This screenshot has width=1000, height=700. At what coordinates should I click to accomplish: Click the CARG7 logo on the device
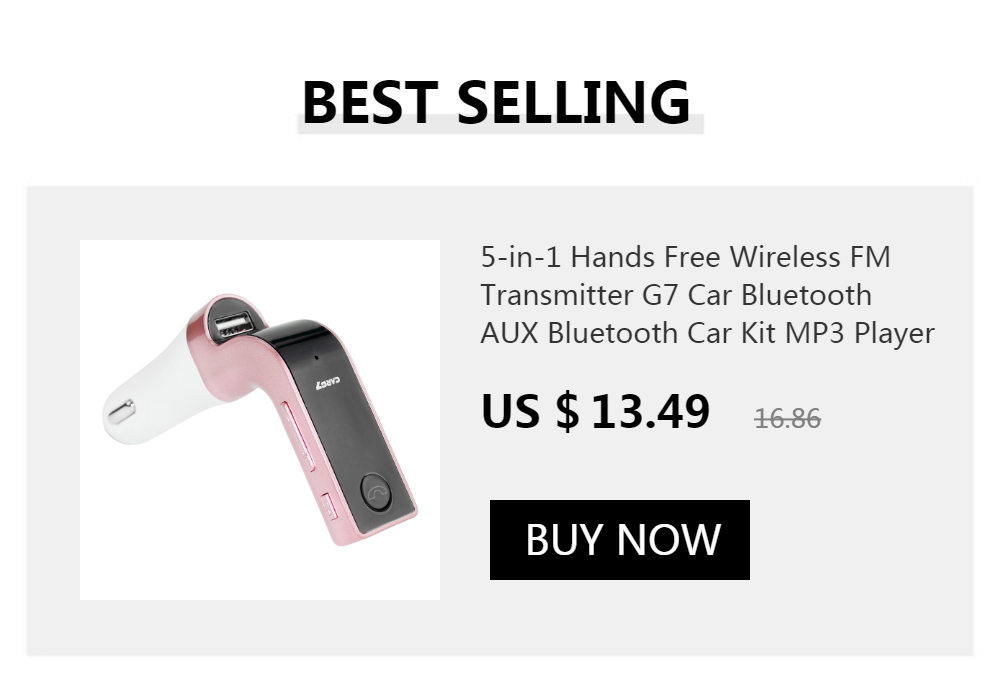coord(328,383)
